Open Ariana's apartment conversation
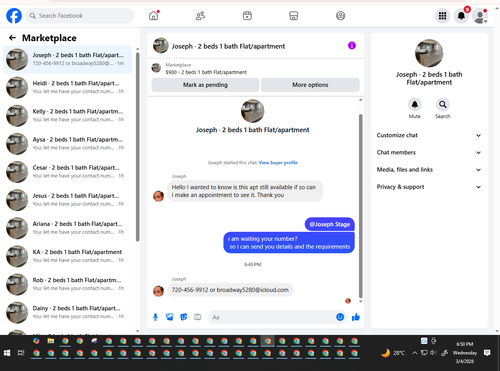 pos(68,228)
